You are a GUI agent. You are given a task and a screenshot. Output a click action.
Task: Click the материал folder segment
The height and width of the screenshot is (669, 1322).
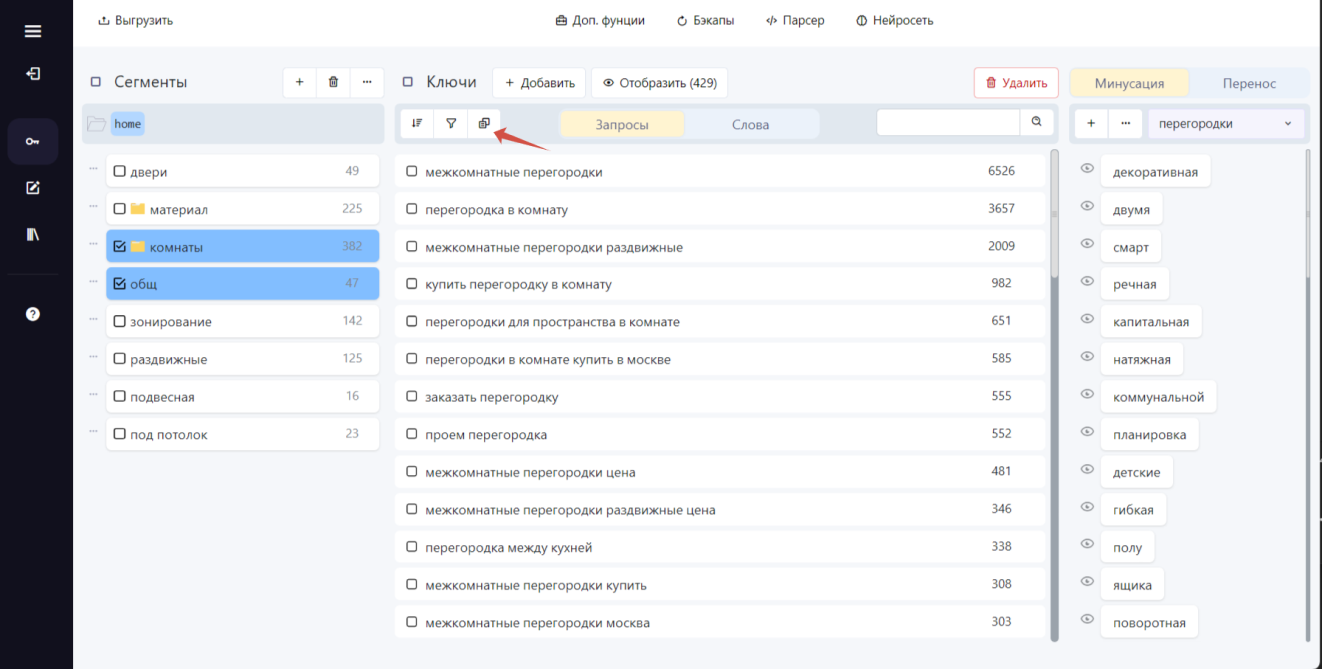243,209
